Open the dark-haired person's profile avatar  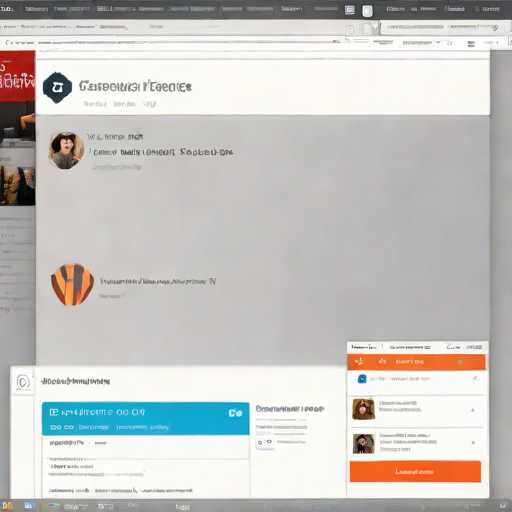click(x=66, y=150)
